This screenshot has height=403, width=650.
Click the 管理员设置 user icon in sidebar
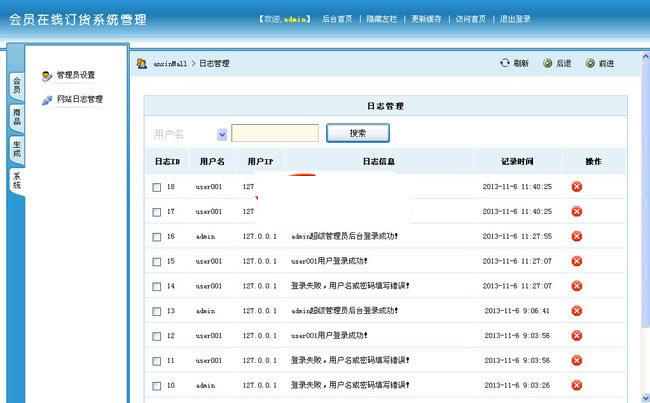pyautogui.click(x=47, y=76)
